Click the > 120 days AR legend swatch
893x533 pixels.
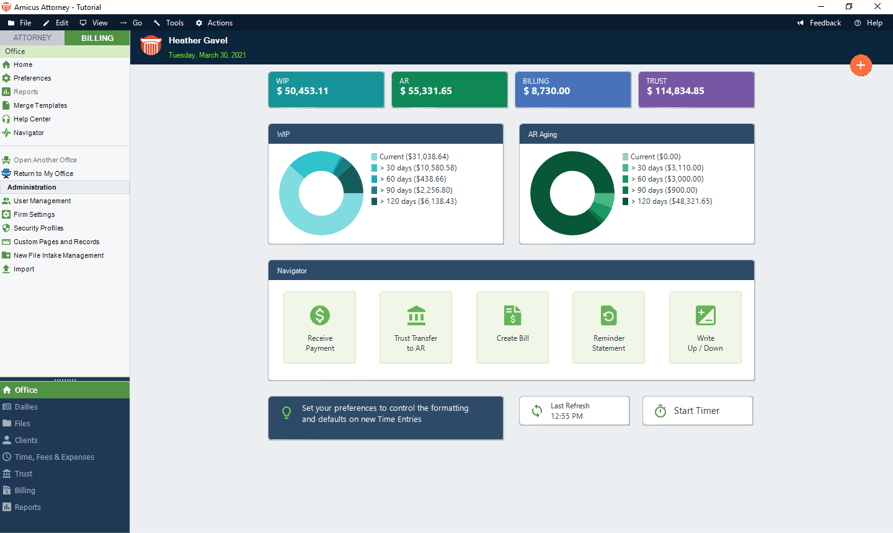coord(625,201)
